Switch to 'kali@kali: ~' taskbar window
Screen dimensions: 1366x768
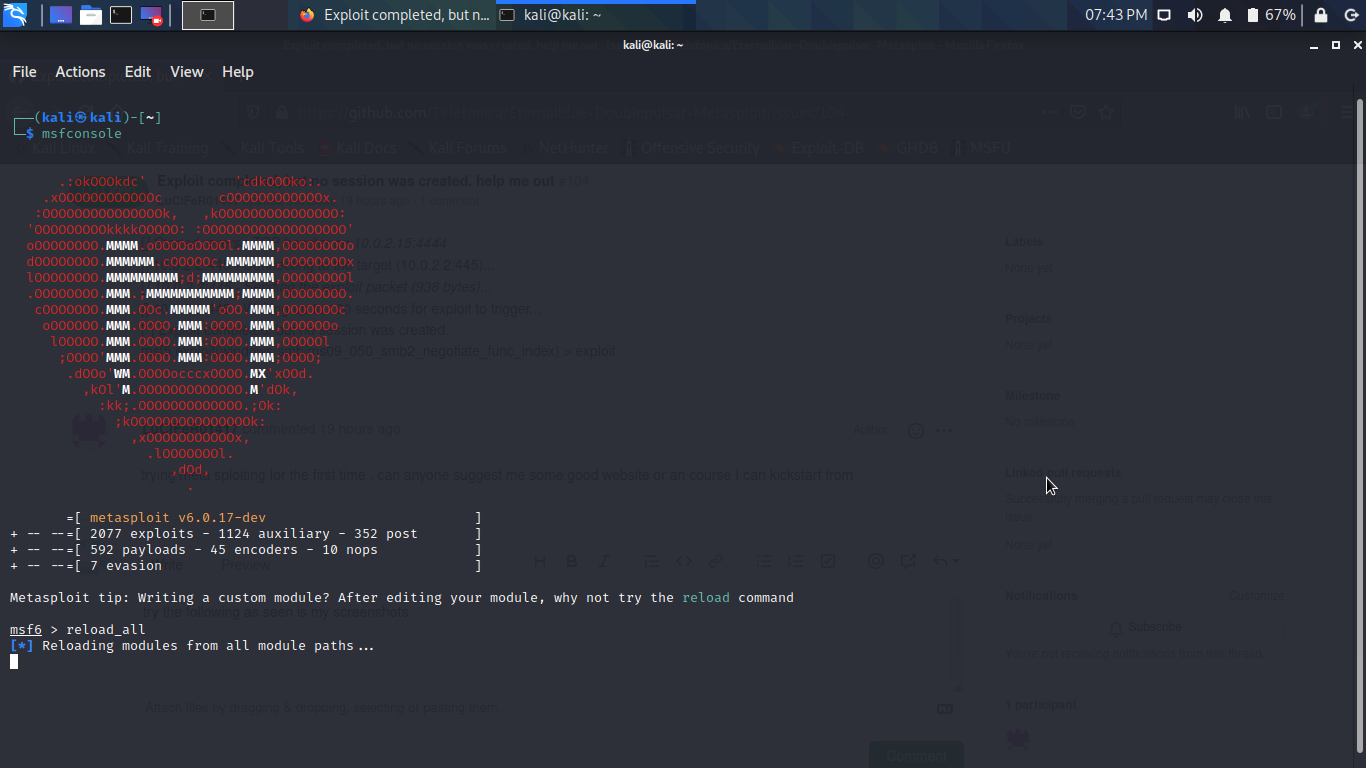point(594,15)
